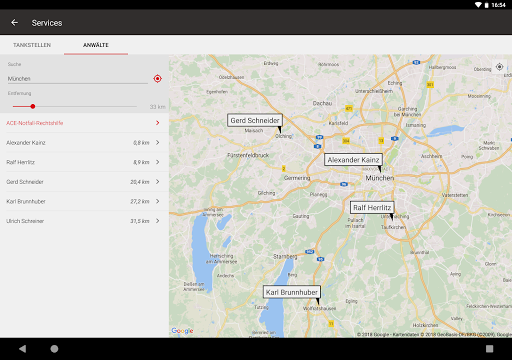Focus the München search field

point(77,79)
